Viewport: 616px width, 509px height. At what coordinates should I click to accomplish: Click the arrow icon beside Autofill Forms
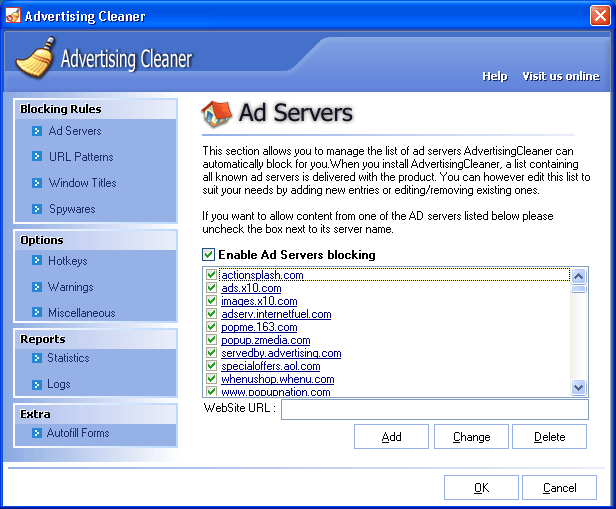[37, 433]
